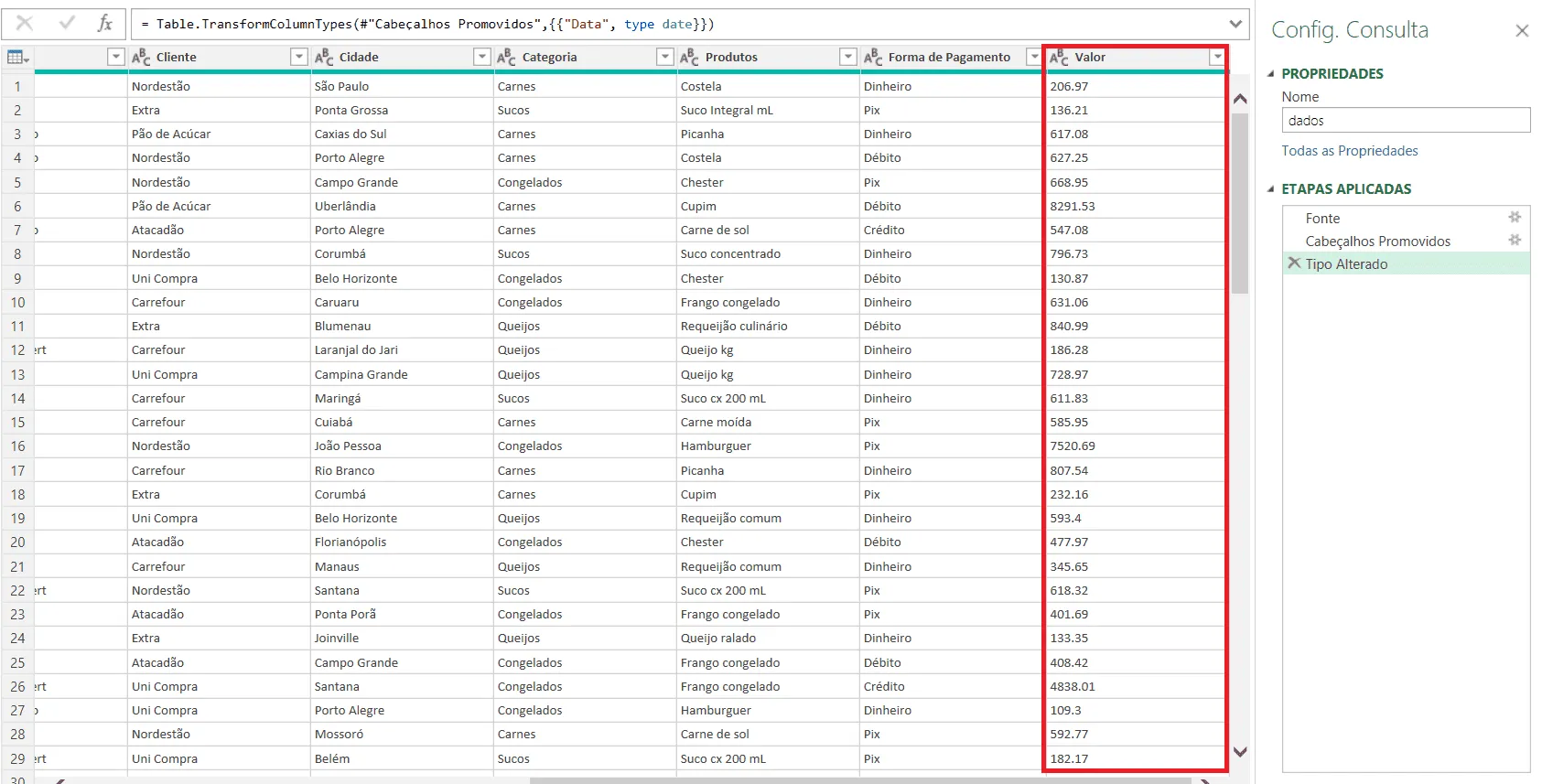Click the ABC type icon of Produtos column
Screen dimensions: 1542x784
click(690, 58)
